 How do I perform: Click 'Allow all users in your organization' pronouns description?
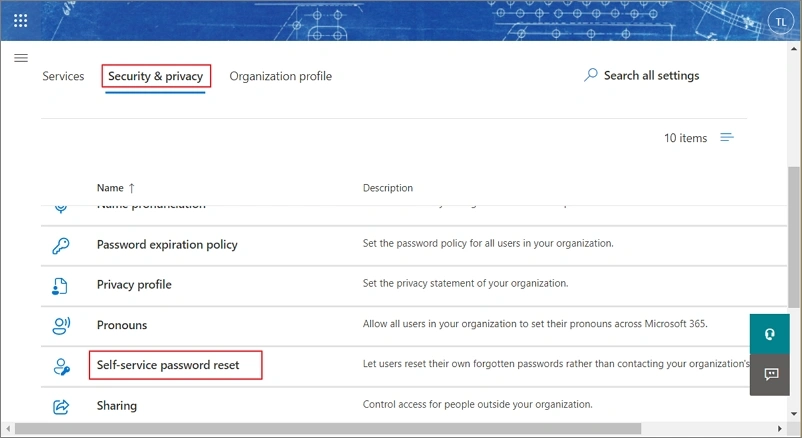[535, 323]
